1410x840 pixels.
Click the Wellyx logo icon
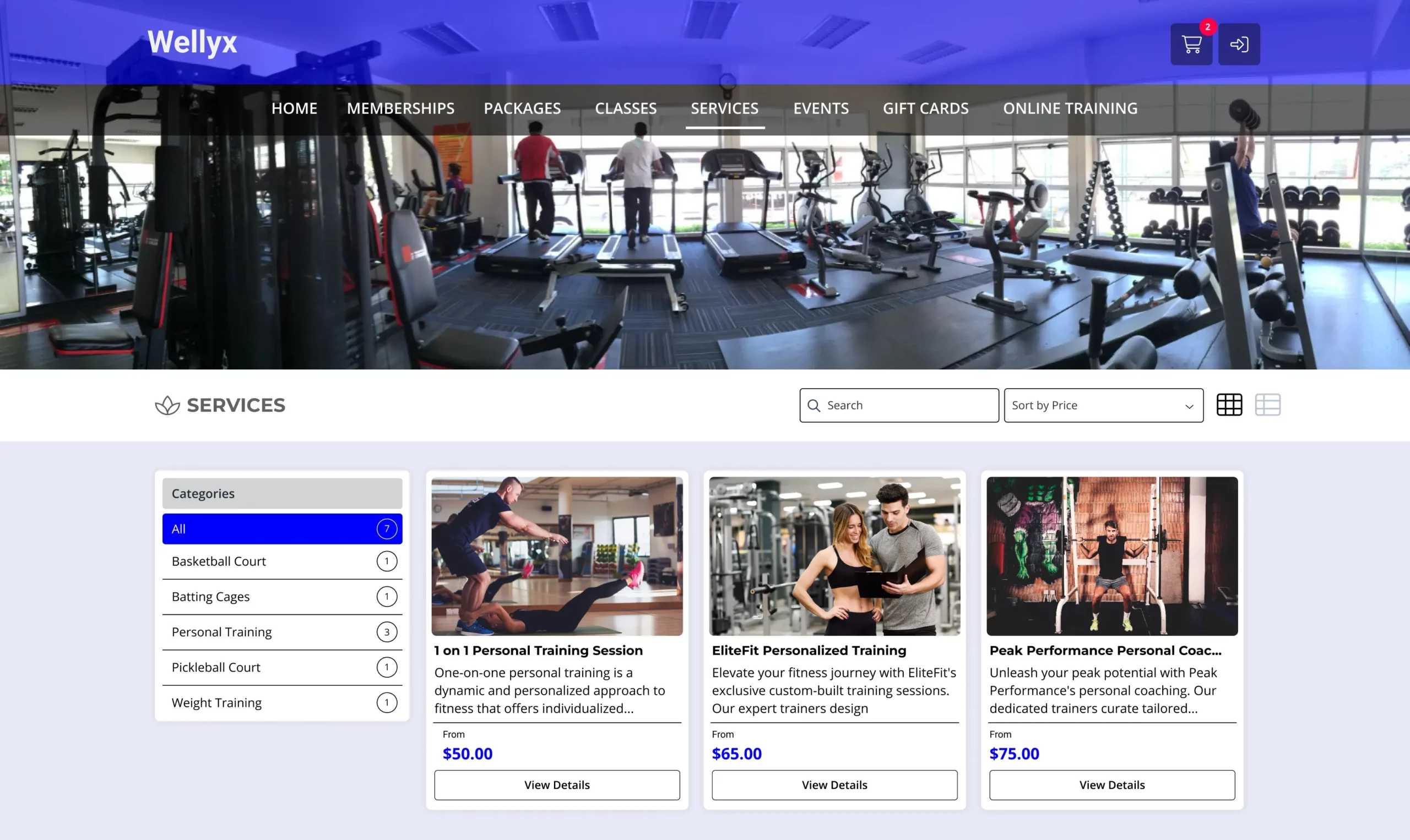(x=192, y=42)
